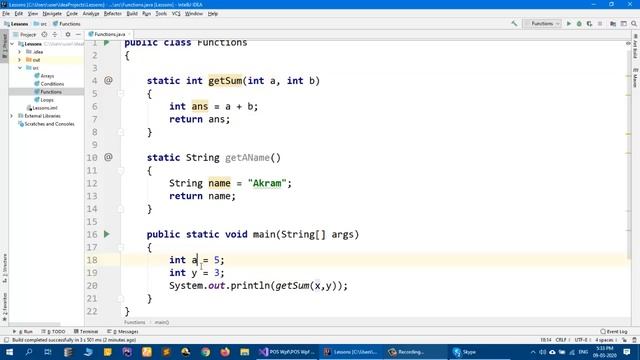Open Task View on the taskbar
640x360 pixels.
click(x=48, y=352)
